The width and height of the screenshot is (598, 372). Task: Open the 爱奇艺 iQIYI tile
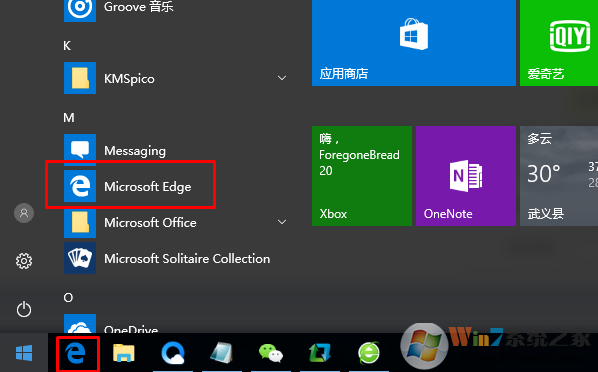pos(559,43)
